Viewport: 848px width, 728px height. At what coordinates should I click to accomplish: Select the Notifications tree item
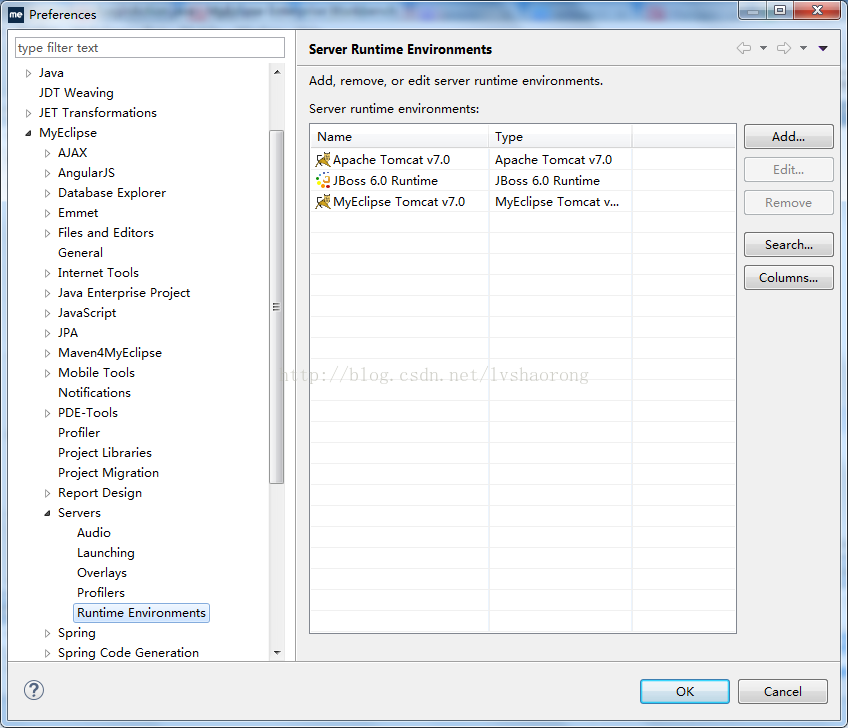(94, 393)
